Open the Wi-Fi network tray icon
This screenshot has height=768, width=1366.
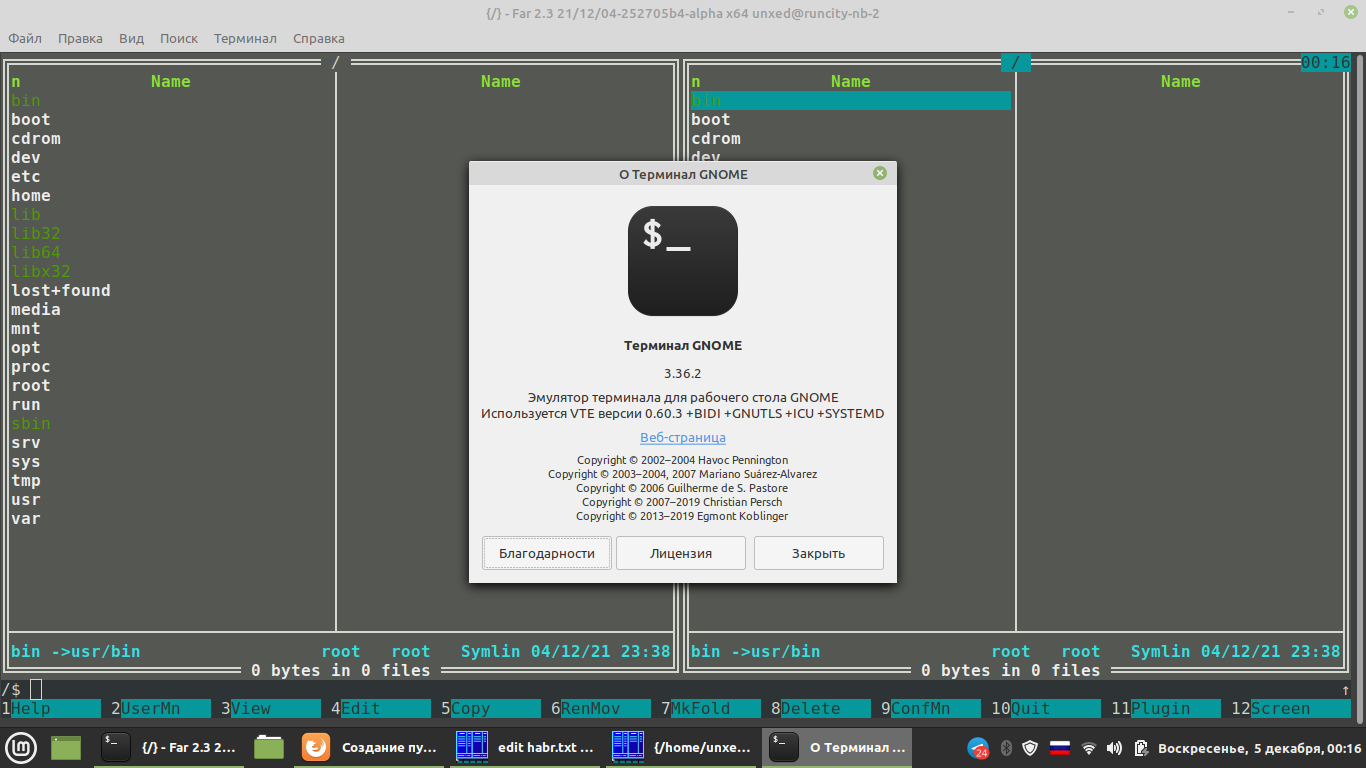point(1089,748)
